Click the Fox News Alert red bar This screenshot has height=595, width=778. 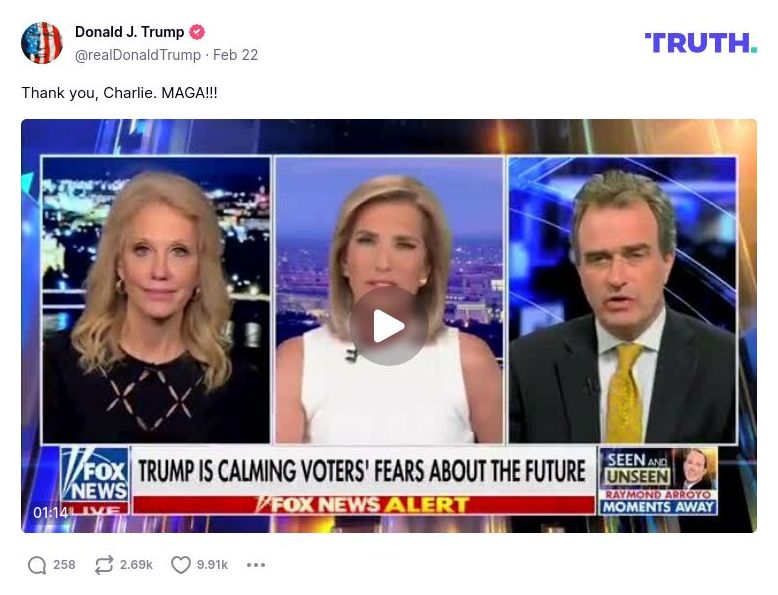364,505
